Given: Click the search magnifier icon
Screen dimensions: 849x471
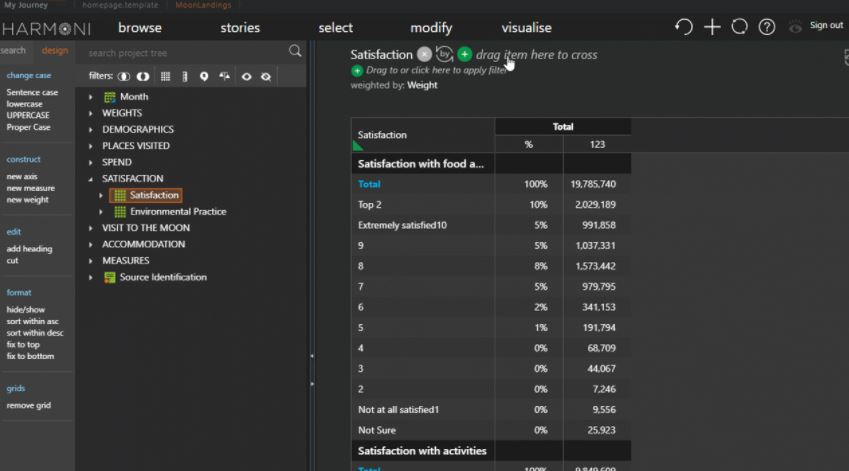Looking at the screenshot, I should (295, 51).
